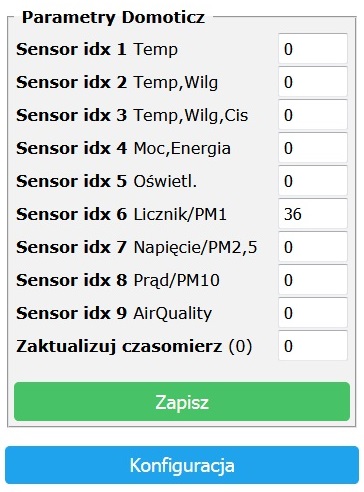Click the Parametry Domoticz section title

click(113, 17)
